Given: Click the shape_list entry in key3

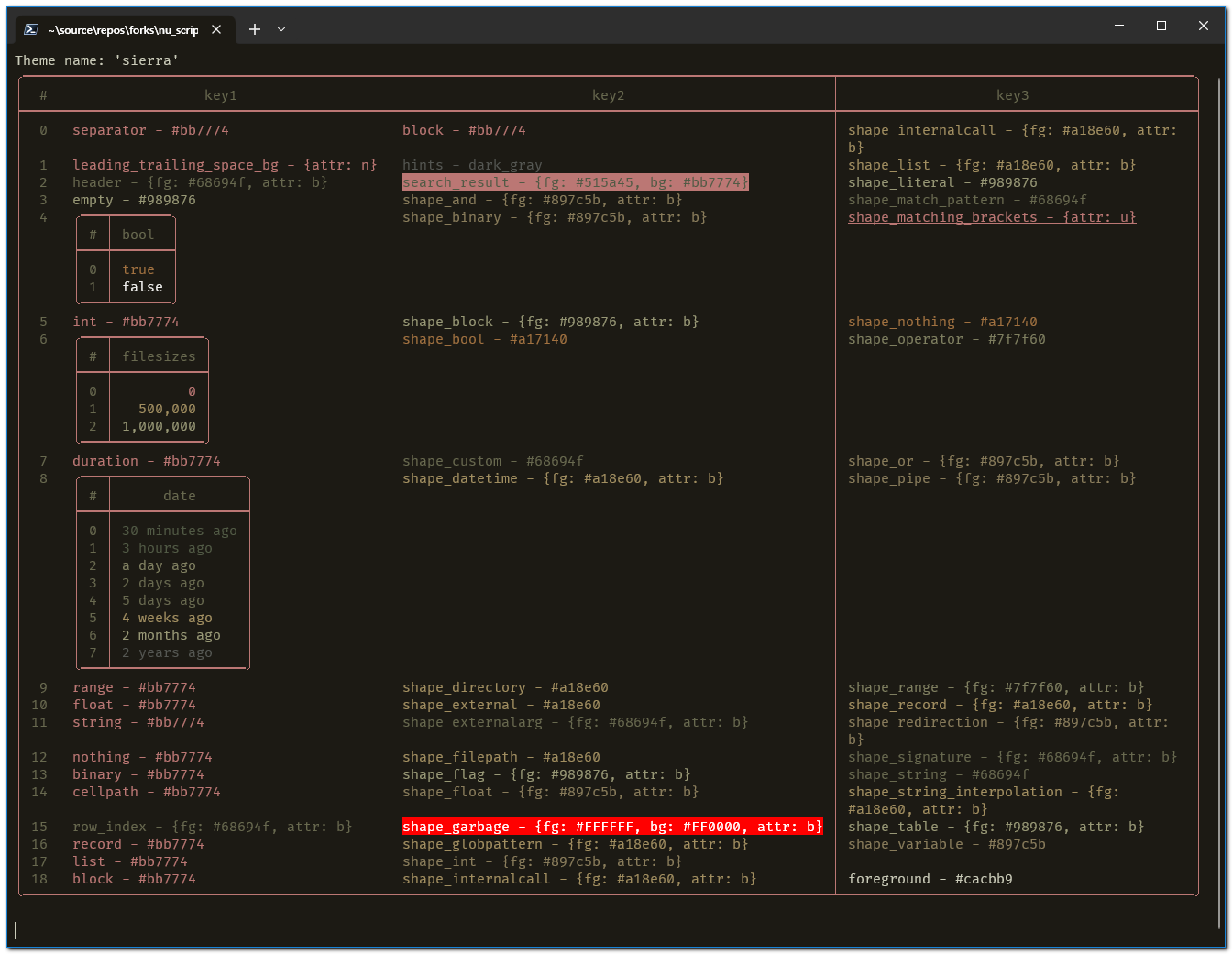Looking at the screenshot, I should pyautogui.click(x=992, y=165).
